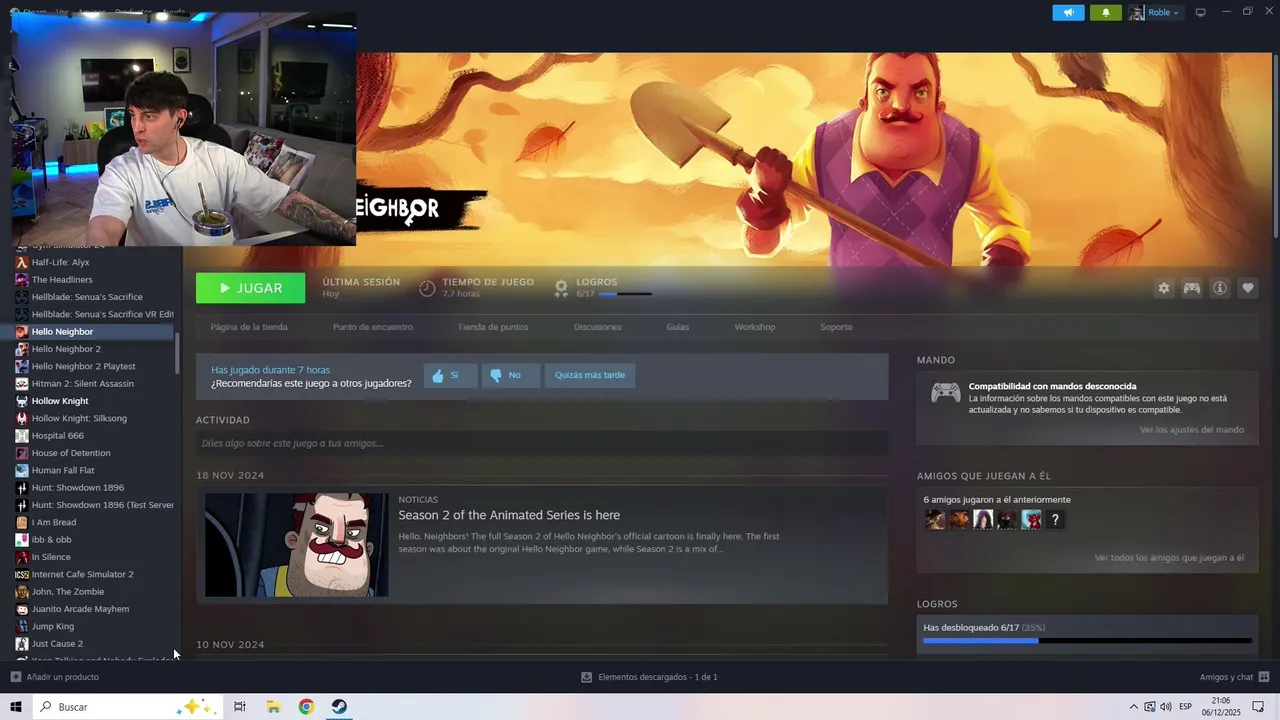Viewport: 1280px width, 720px height.
Task: Open Ver todos los amigos que juegan link
Action: 1169,558
